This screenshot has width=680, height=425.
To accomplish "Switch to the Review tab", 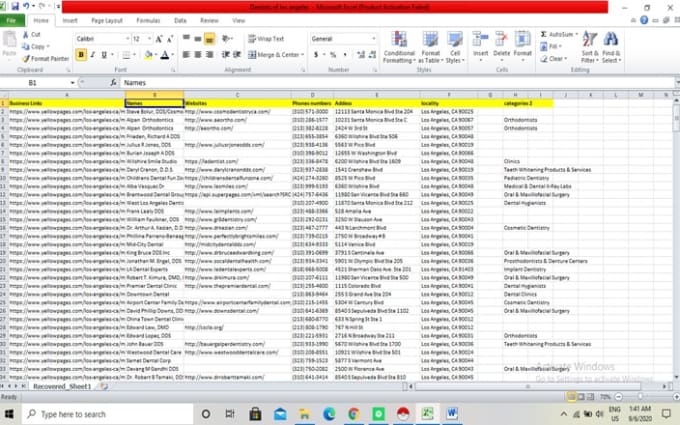I will (x=209, y=20).
